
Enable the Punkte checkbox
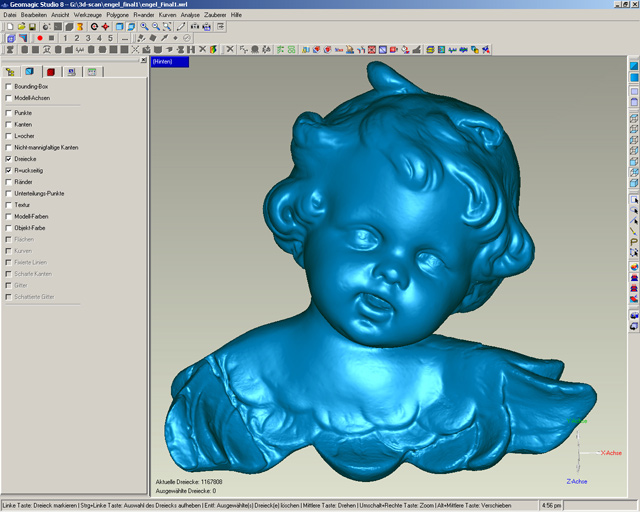point(9,113)
